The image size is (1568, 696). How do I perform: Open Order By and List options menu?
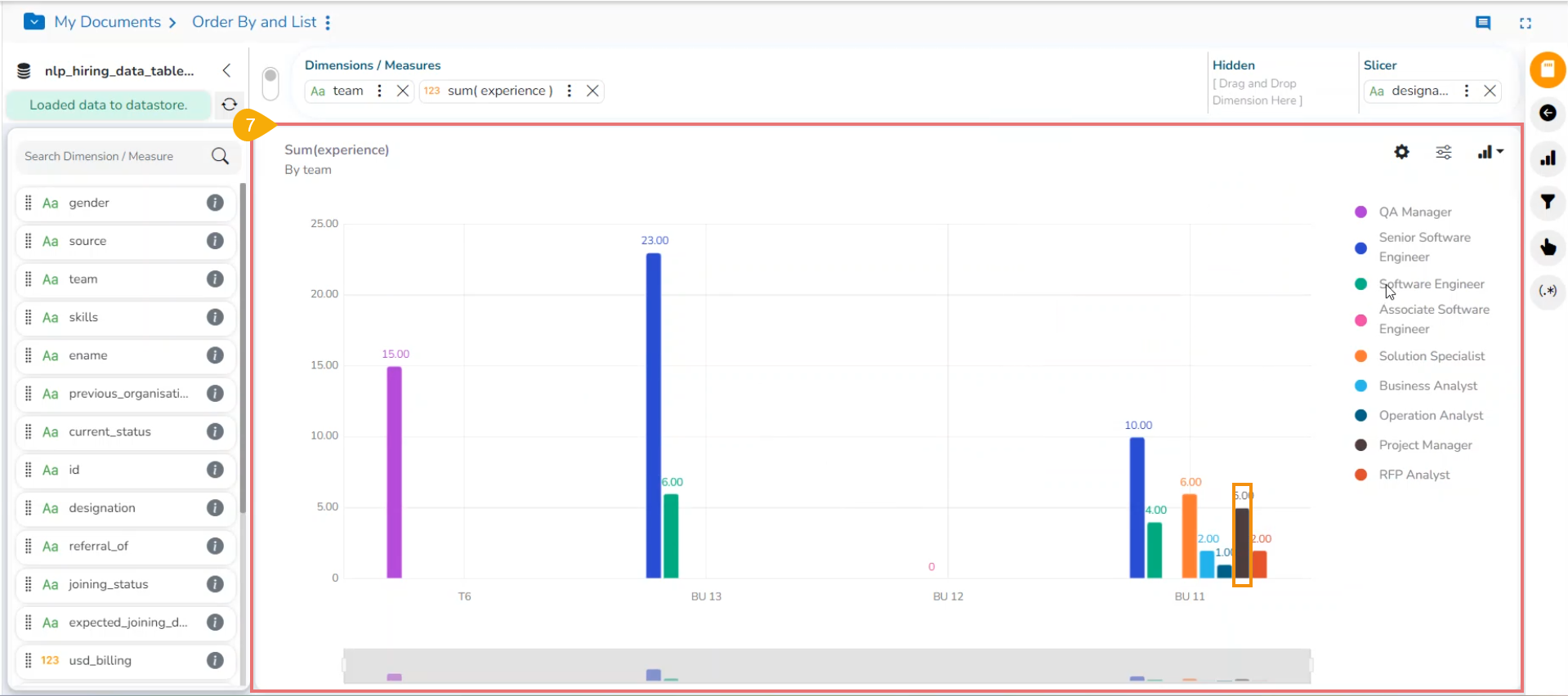click(328, 23)
